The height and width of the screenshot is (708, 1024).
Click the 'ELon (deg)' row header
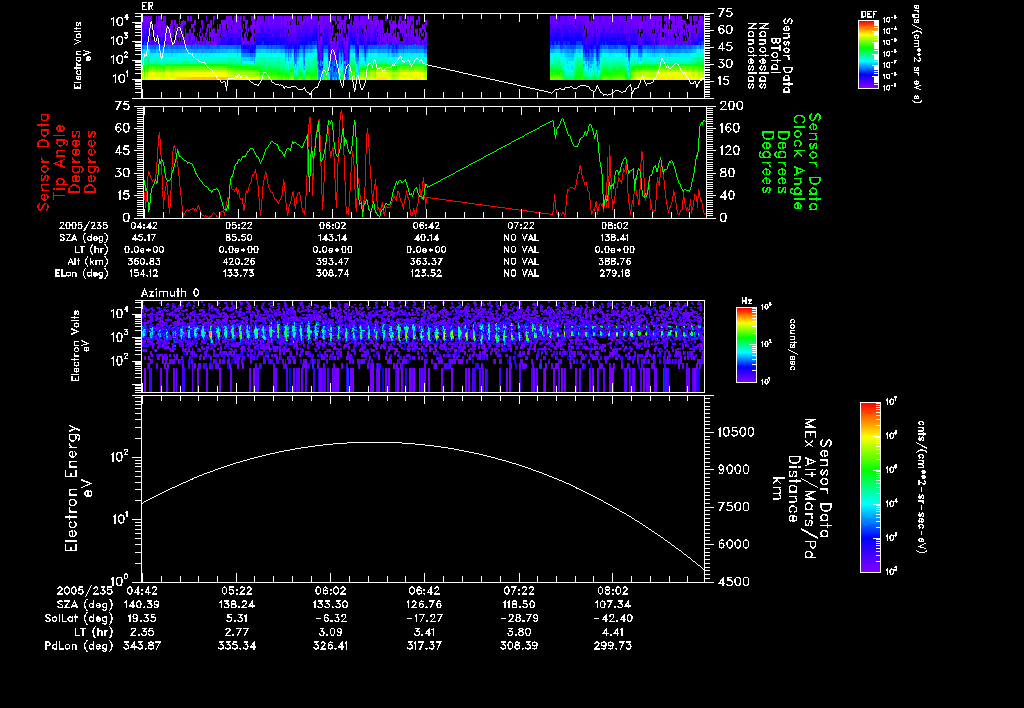[x=82, y=273]
